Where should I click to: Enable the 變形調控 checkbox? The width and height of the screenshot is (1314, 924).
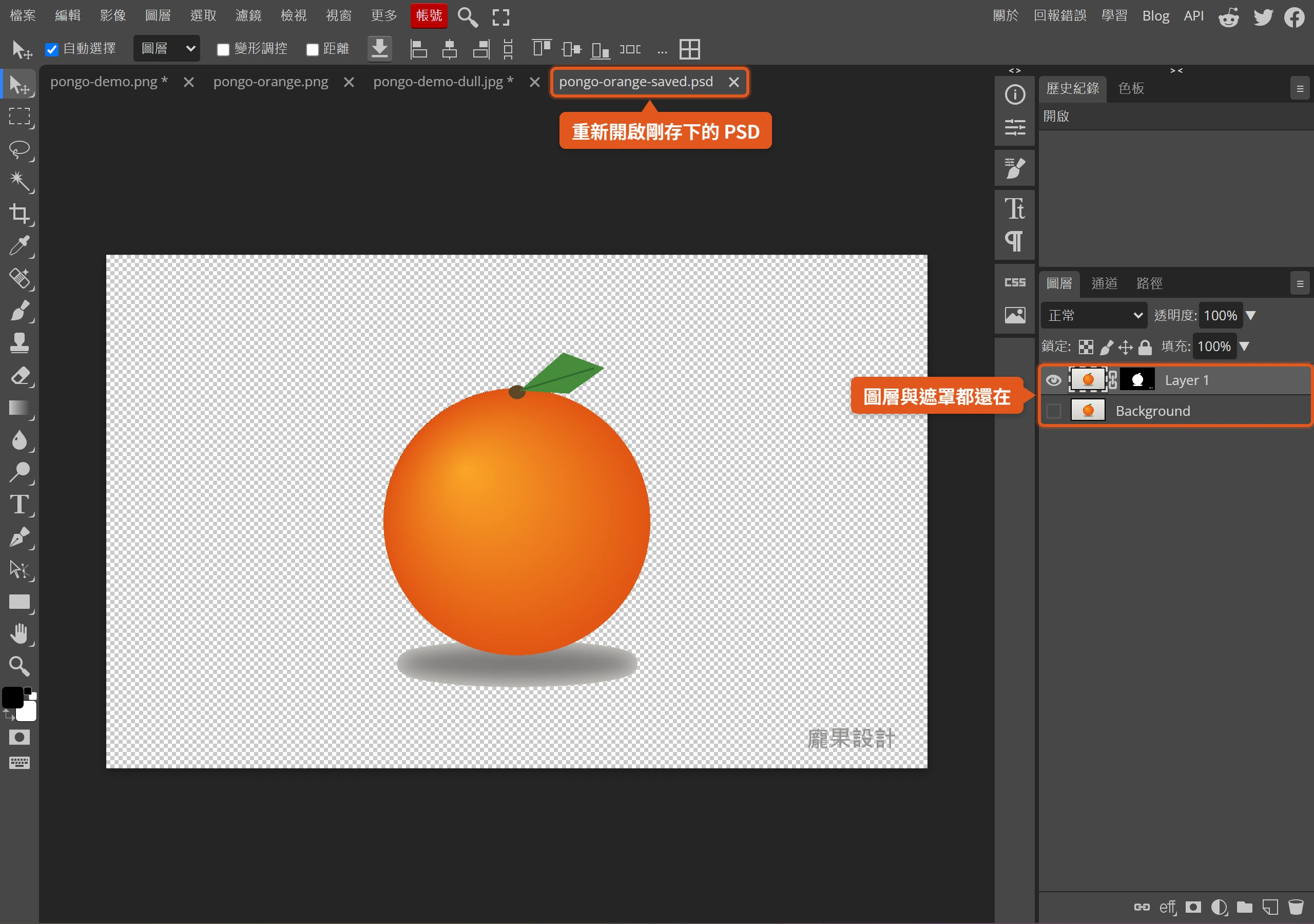(223, 49)
